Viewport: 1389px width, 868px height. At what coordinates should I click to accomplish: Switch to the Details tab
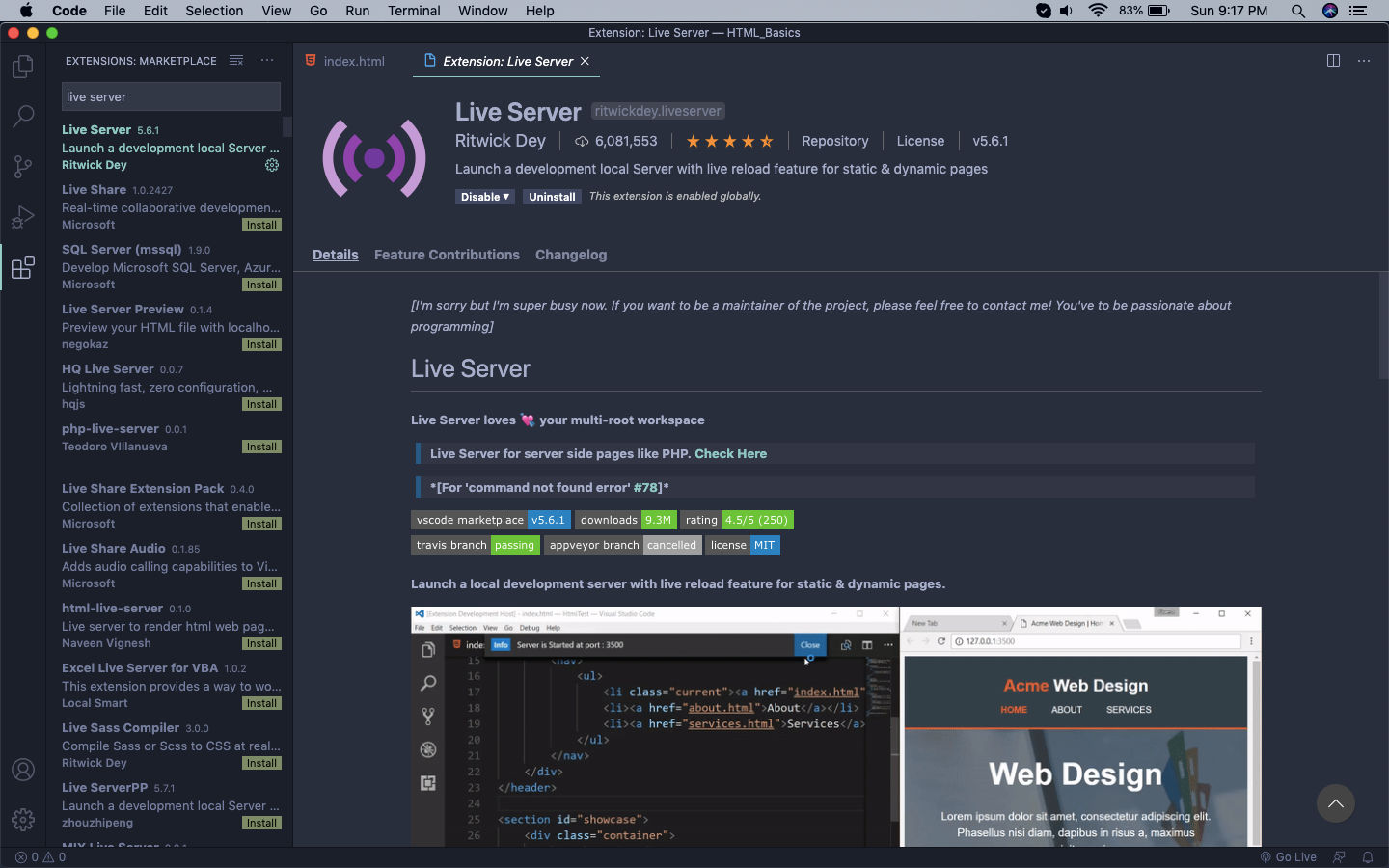tap(336, 255)
